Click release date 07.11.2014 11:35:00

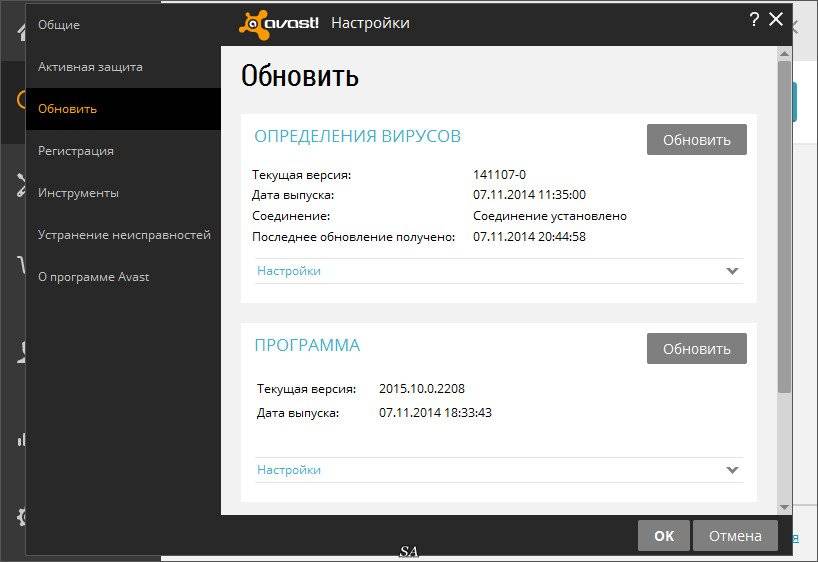click(529, 195)
